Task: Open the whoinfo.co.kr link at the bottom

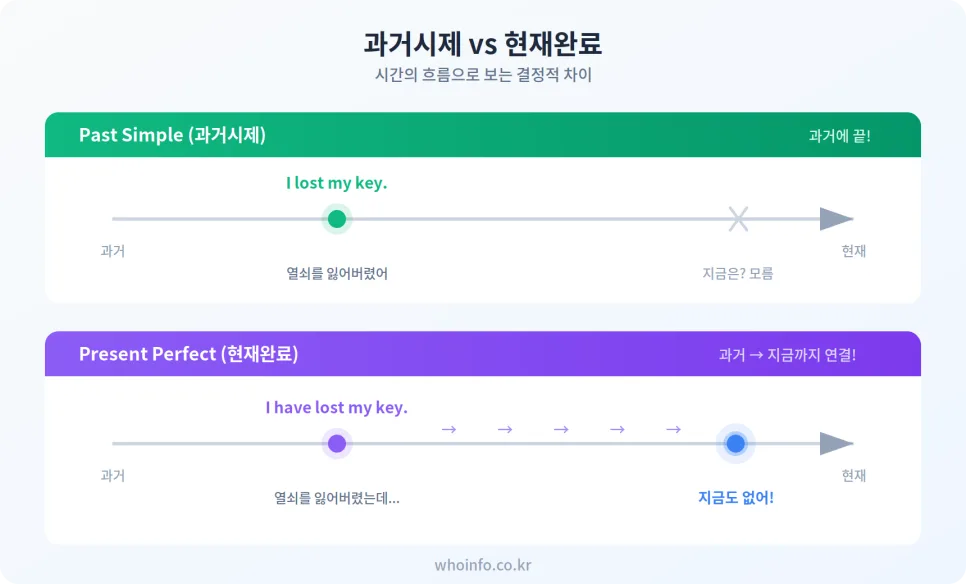Action: point(483,565)
